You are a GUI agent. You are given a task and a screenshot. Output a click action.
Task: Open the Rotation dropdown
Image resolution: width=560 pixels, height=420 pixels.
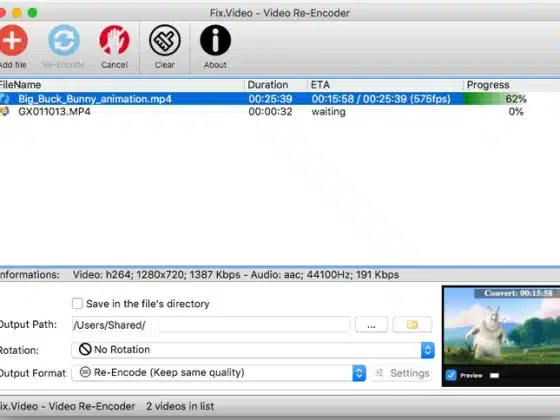pyautogui.click(x=253, y=350)
